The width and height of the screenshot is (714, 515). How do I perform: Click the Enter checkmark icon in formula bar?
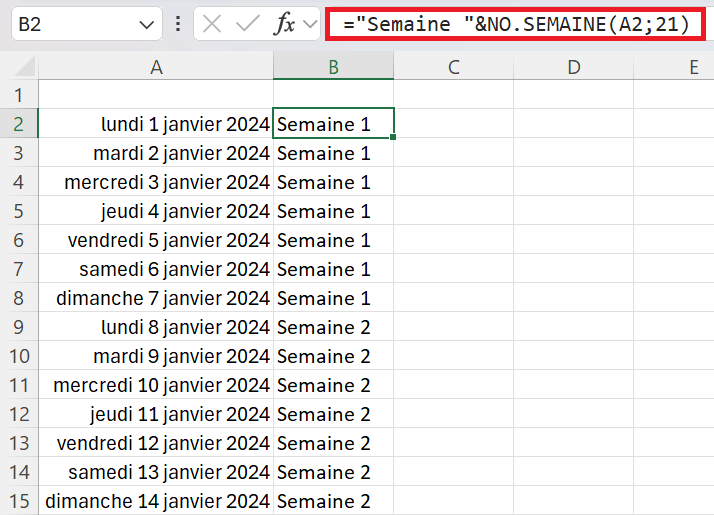tap(248, 24)
